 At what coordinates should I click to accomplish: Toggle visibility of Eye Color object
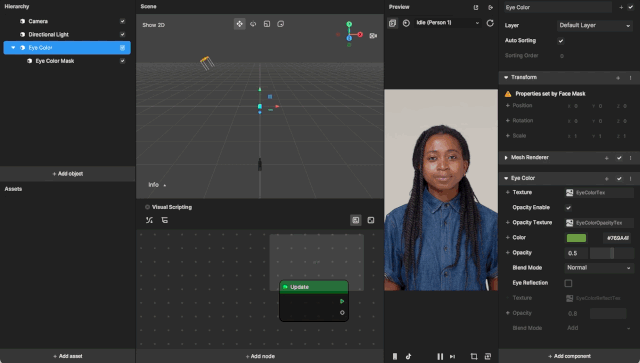coord(122,48)
